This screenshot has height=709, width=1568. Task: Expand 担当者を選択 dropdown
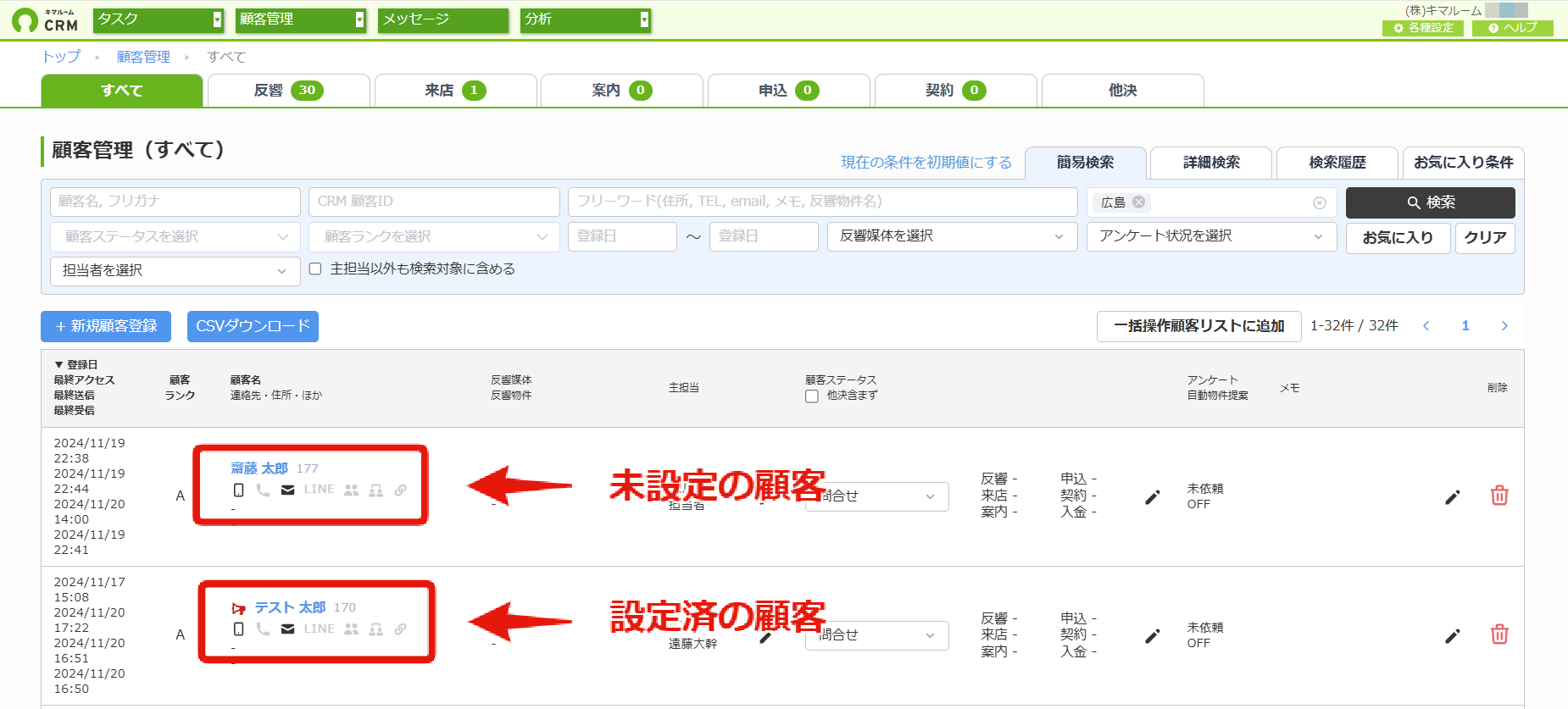tap(175, 271)
